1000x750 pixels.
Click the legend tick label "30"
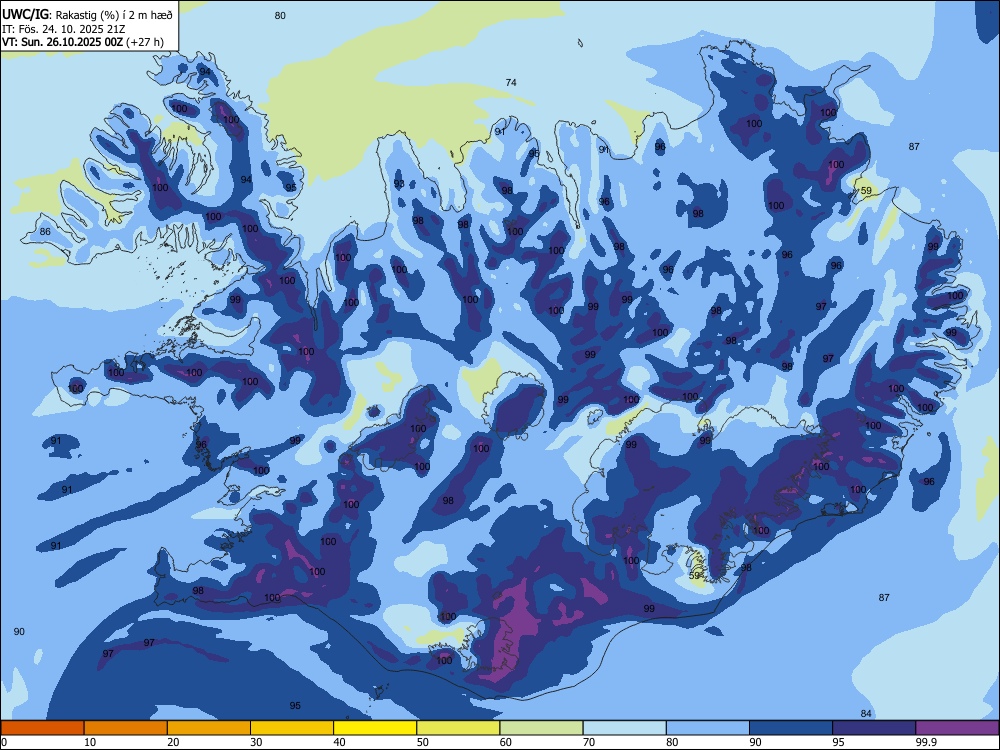tap(256, 742)
